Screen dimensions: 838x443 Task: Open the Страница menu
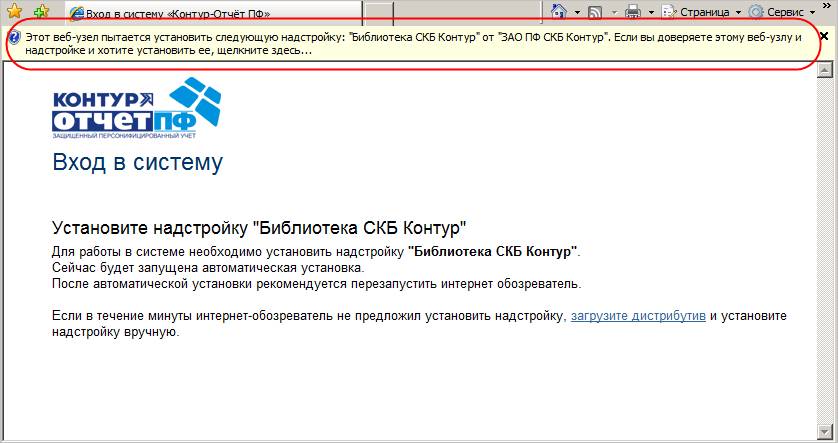click(x=702, y=12)
